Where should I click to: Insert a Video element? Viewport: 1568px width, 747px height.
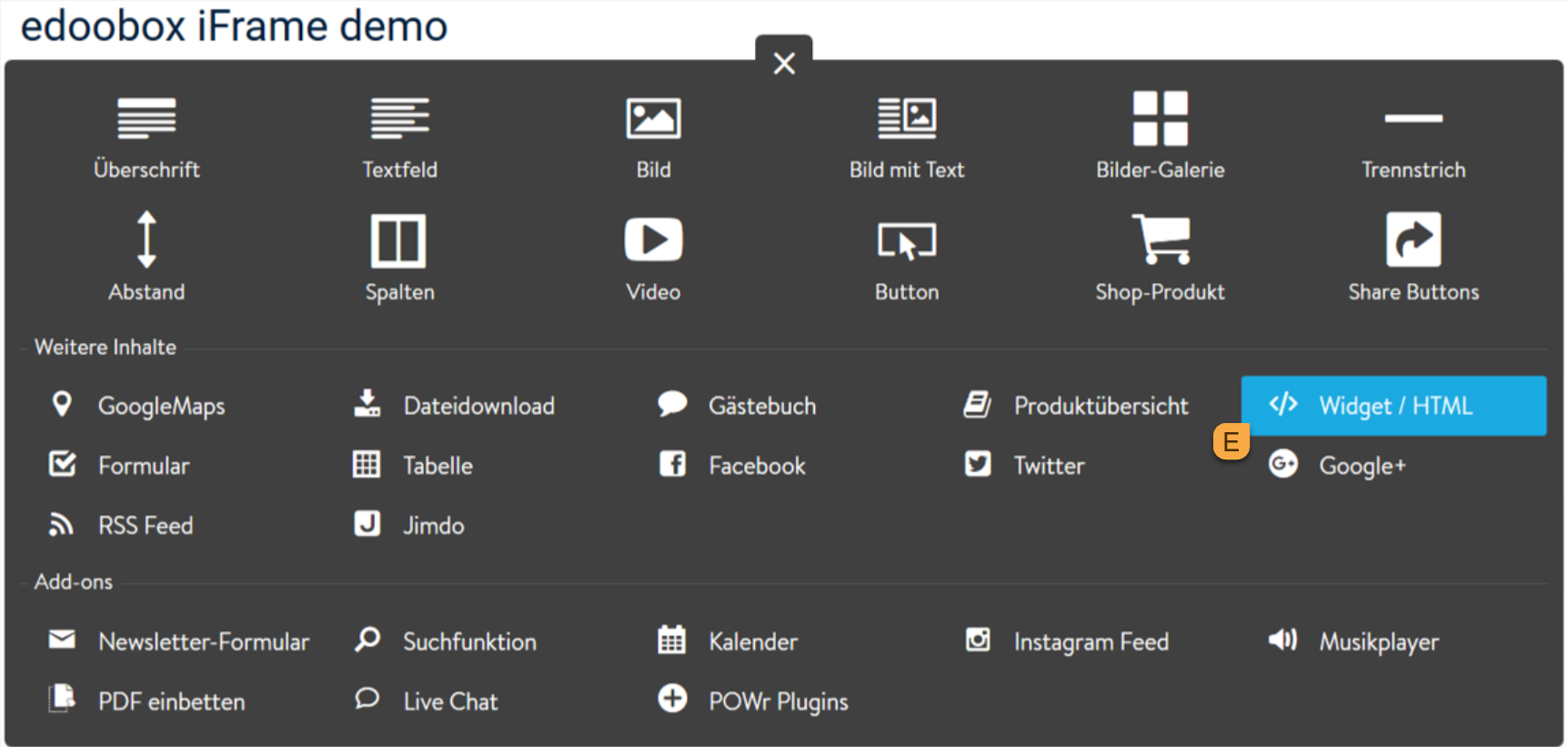pyautogui.click(x=653, y=257)
